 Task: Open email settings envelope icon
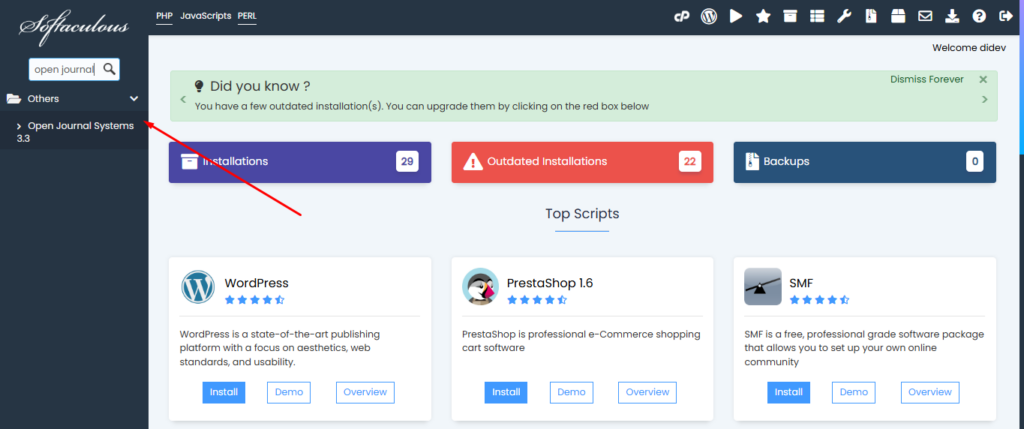(925, 16)
